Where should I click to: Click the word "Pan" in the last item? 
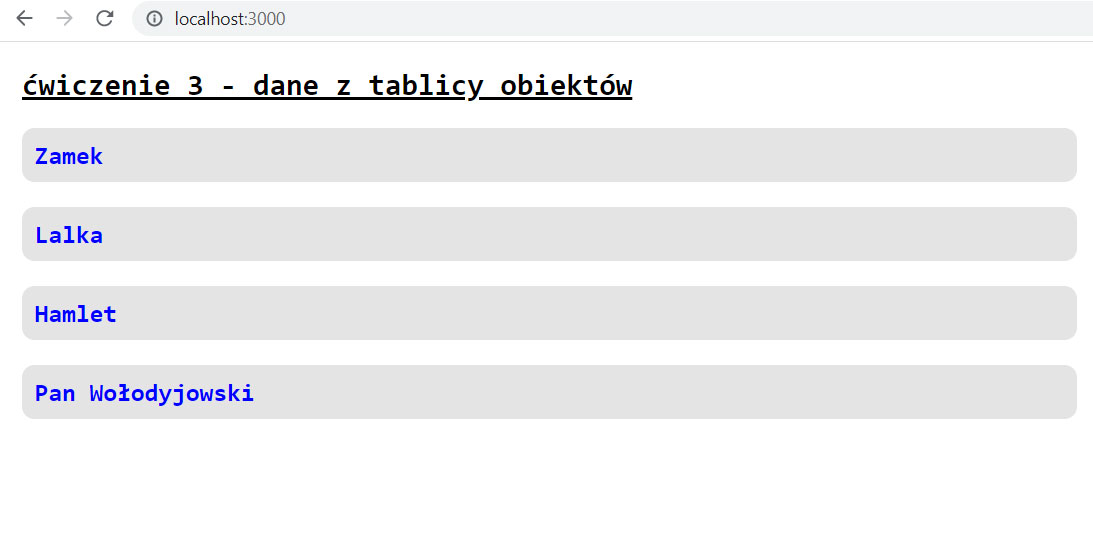pyautogui.click(x=55, y=393)
